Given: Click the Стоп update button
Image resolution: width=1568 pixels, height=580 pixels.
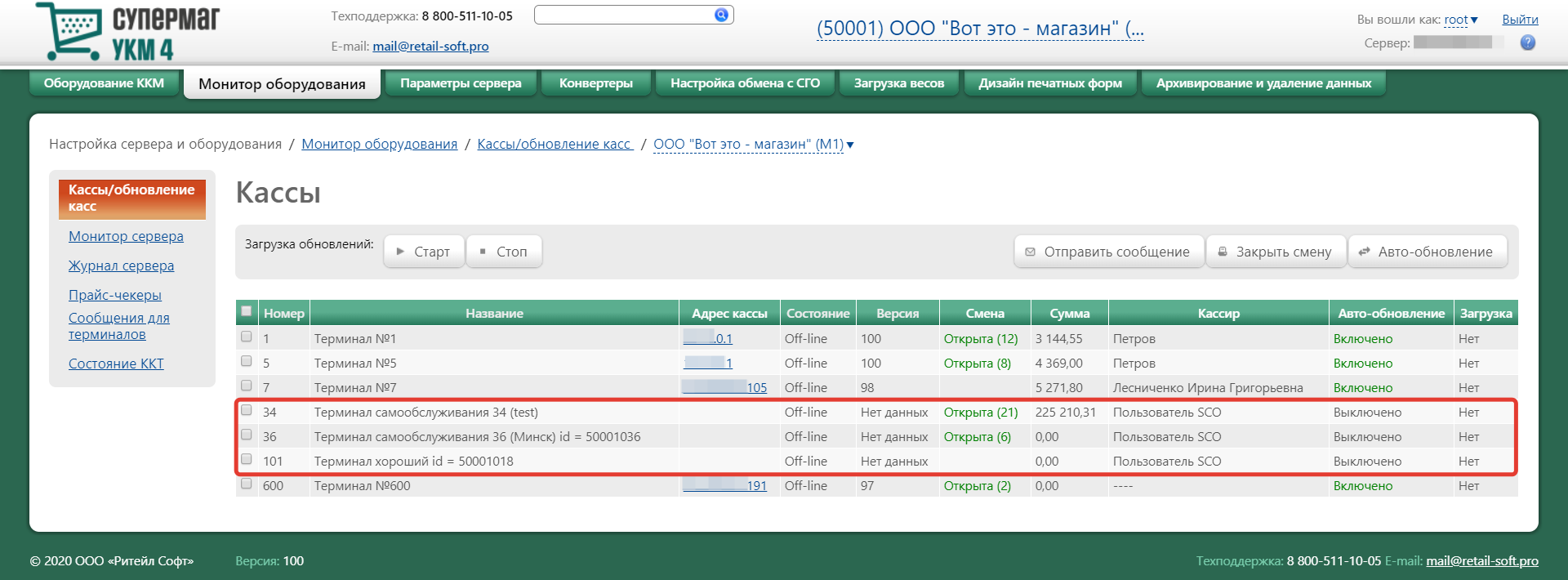Looking at the screenshot, I should [x=504, y=252].
